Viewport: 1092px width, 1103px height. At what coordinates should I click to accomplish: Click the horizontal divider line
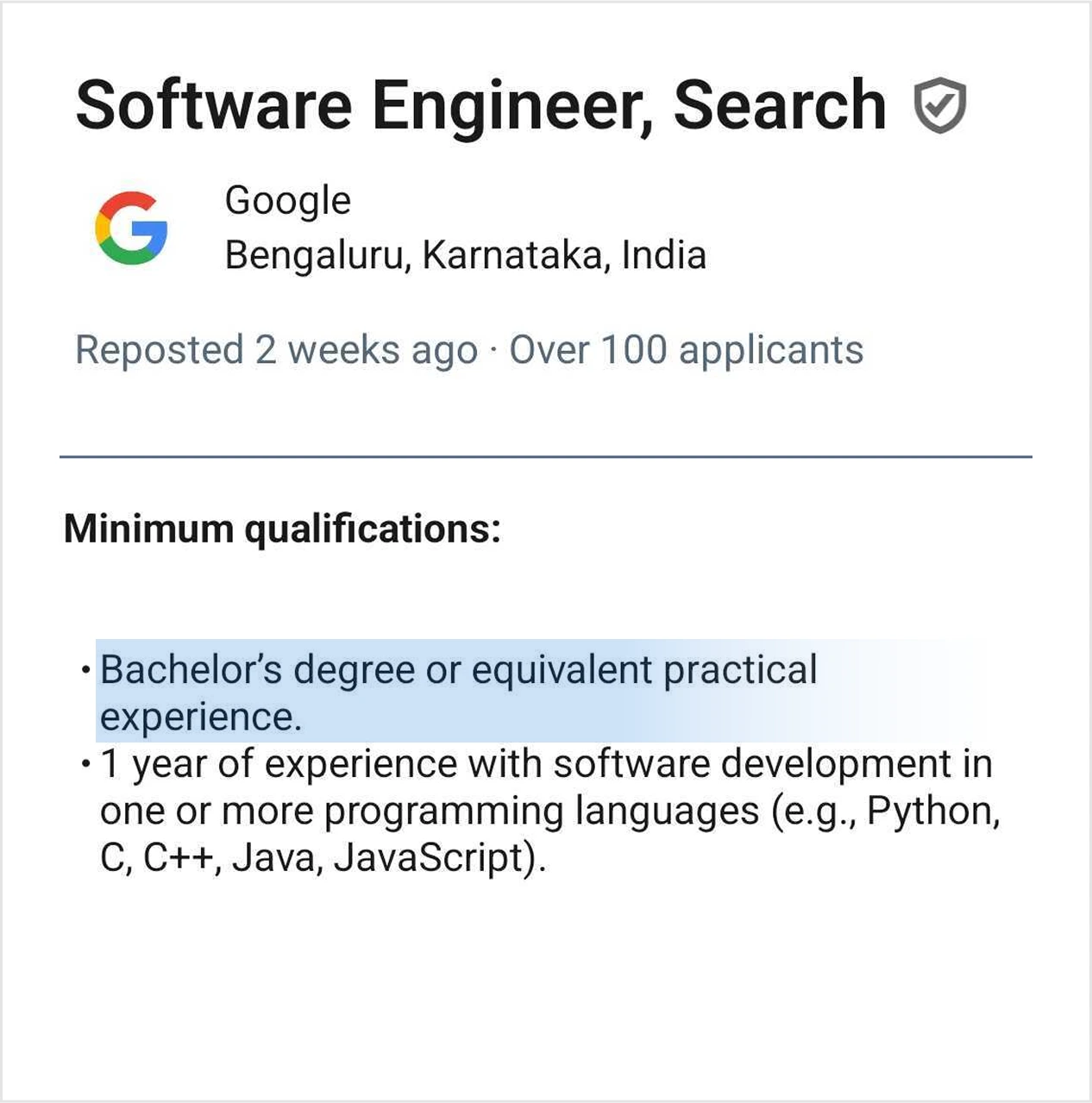[545, 457]
